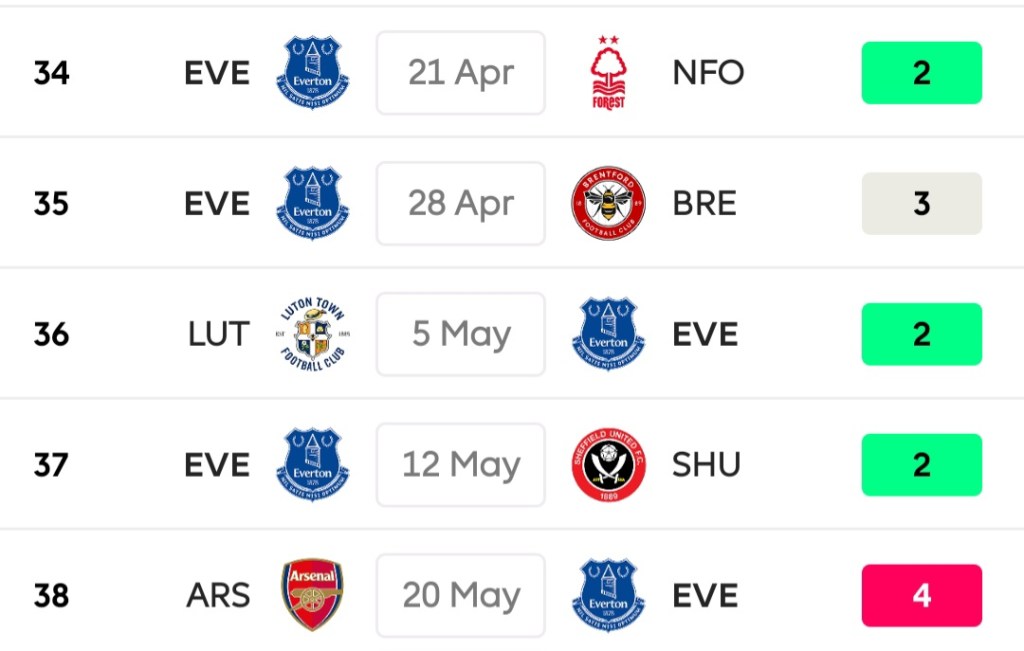Select the 5 May date box
Screen dimensions: 1024x651
click(461, 335)
